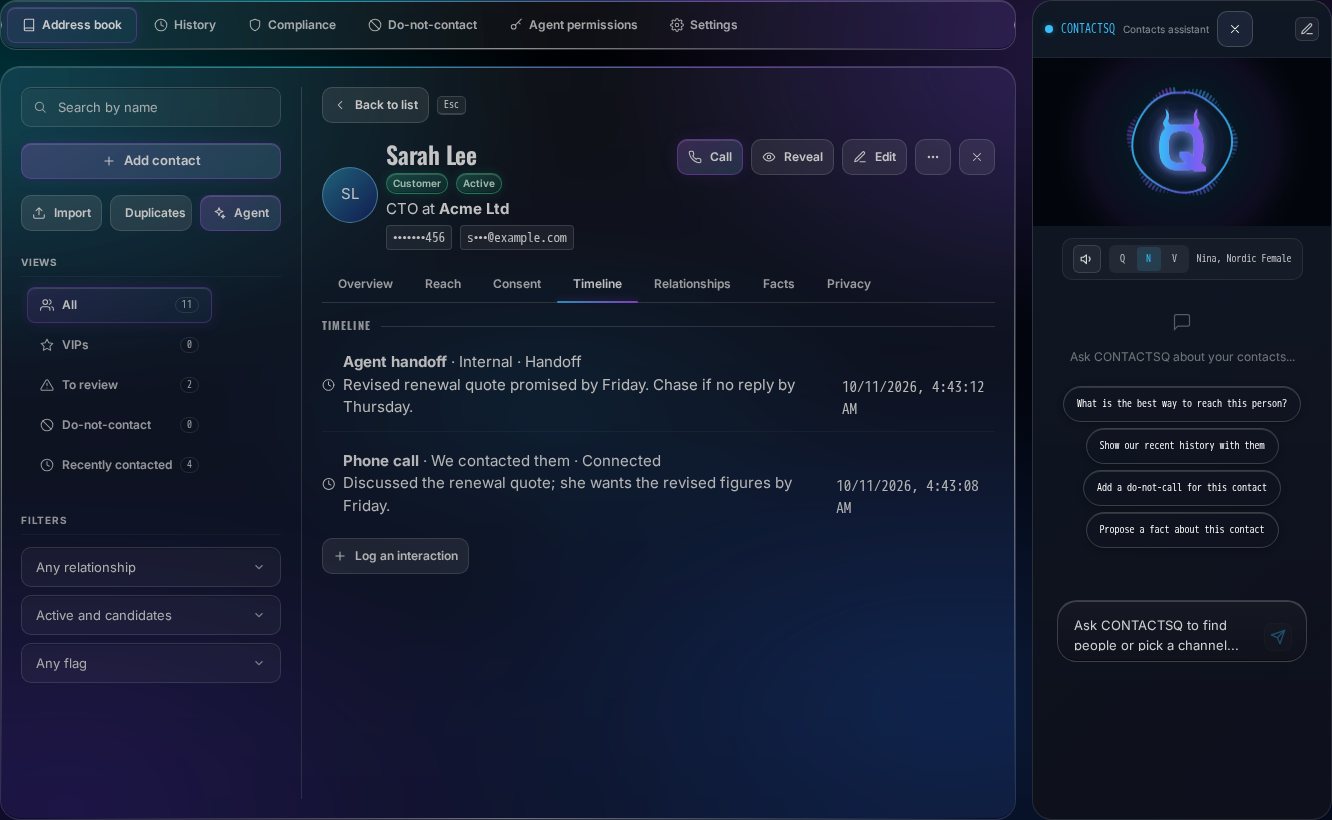Select the VIPs view
1332x820 pixels.
coord(119,345)
